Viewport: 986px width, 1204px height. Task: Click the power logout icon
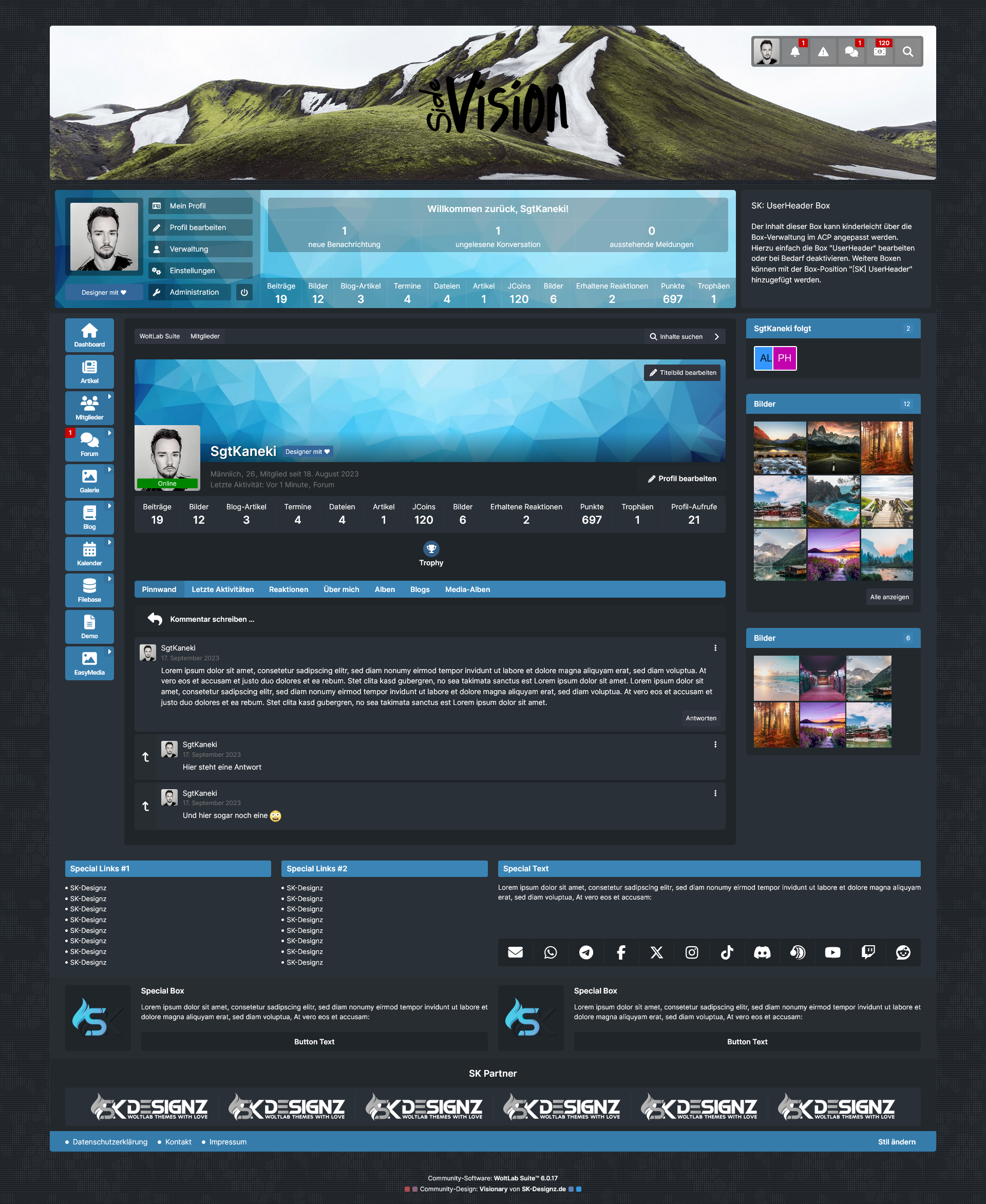point(244,293)
